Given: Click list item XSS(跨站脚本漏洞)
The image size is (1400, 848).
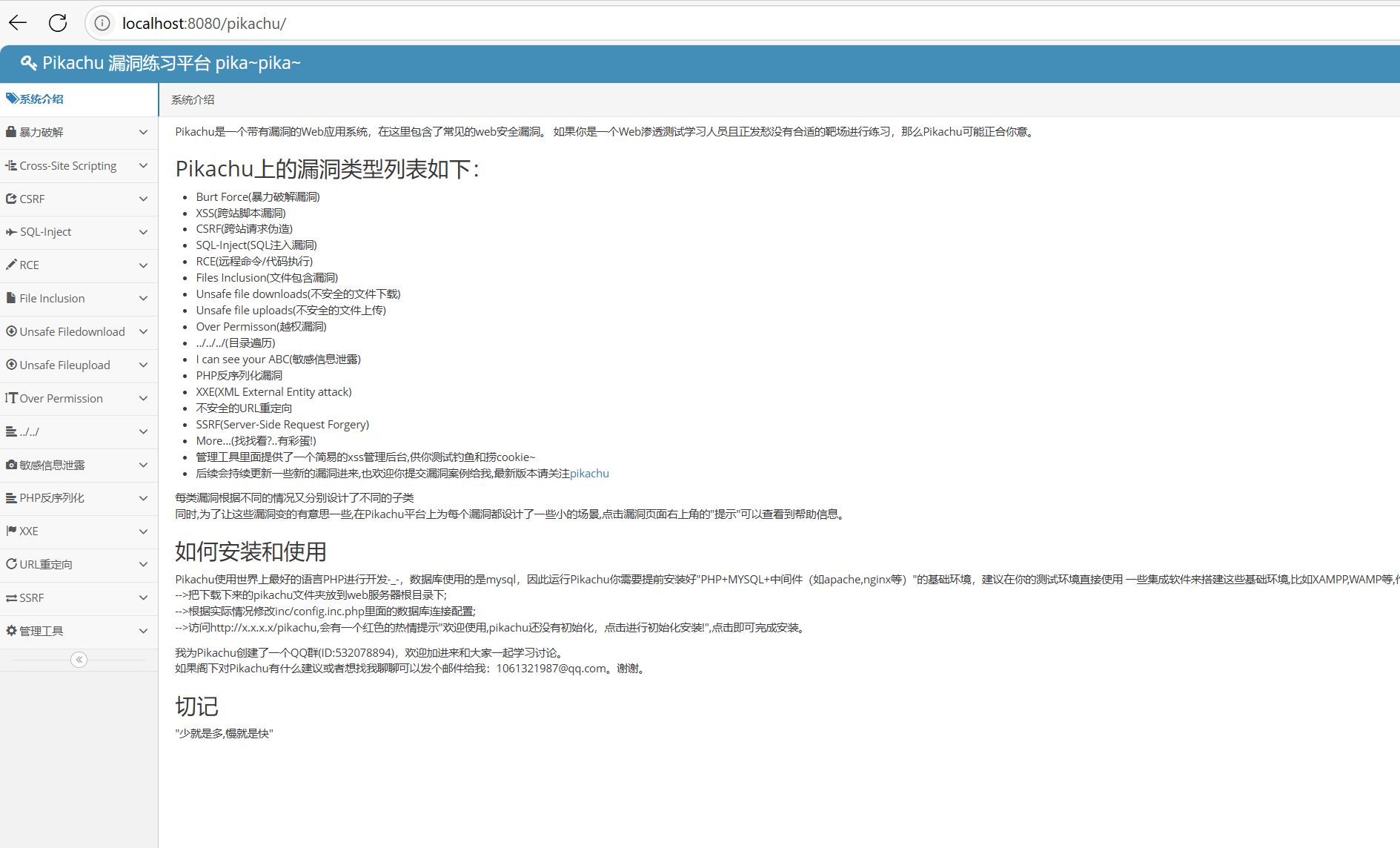Looking at the screenshot, I should pos(241,213).
